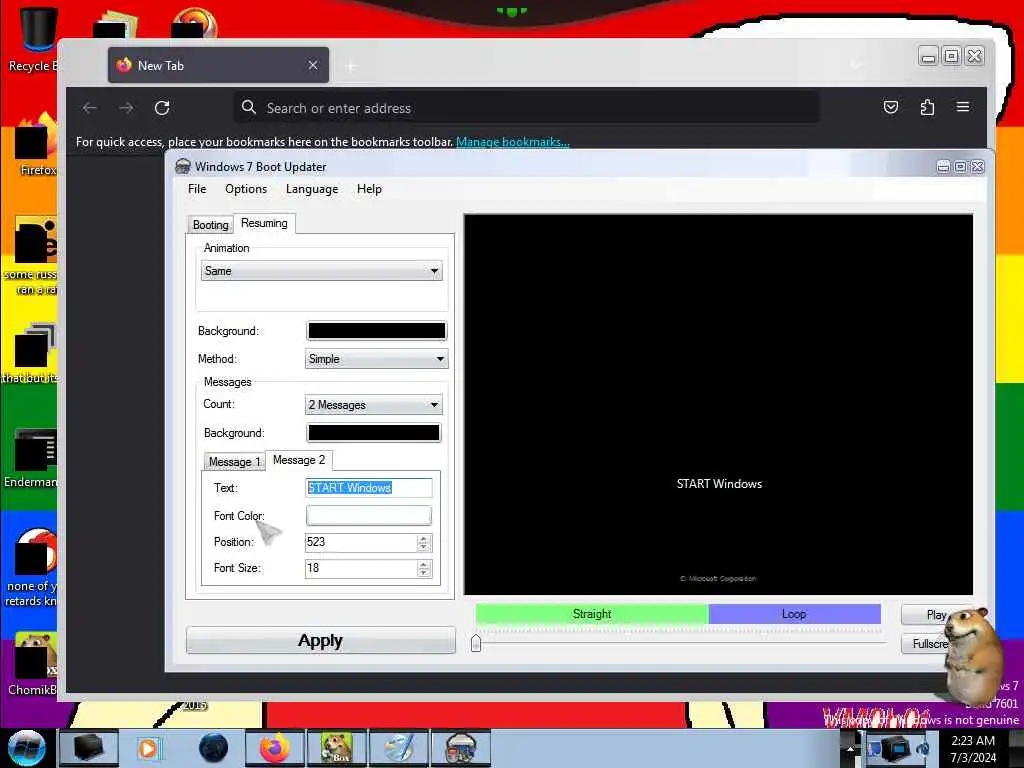Open the Firefox extensions puzzle icon
This screenshot has height=768, width=1024.
point(927,107)
